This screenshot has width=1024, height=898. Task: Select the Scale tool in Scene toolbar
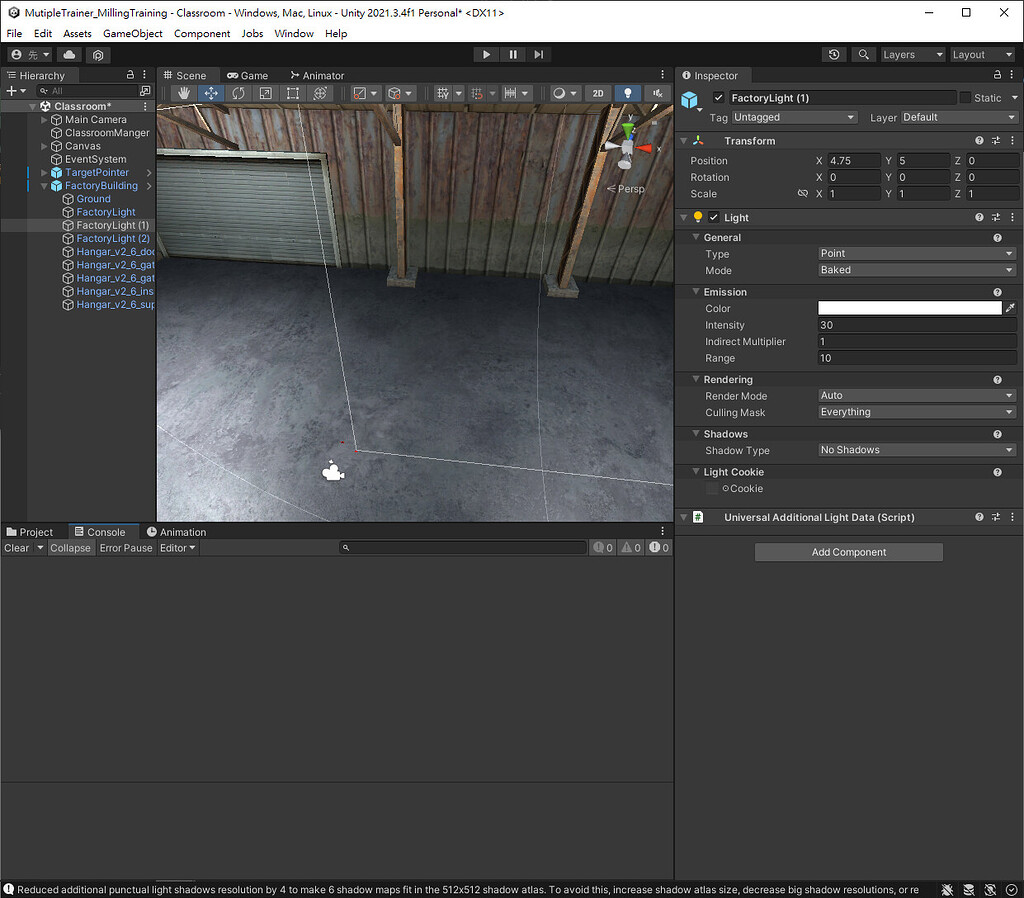[265, 93]
